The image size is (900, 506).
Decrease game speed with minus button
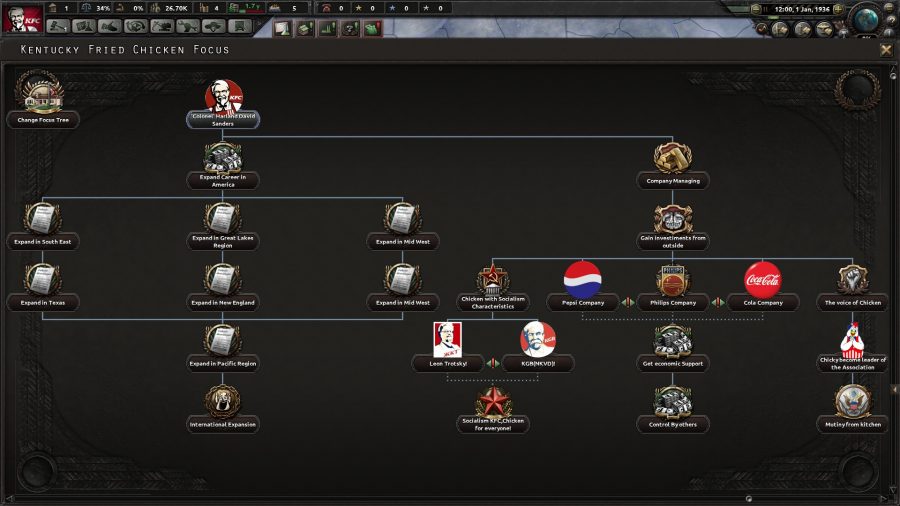coord(756,9)
